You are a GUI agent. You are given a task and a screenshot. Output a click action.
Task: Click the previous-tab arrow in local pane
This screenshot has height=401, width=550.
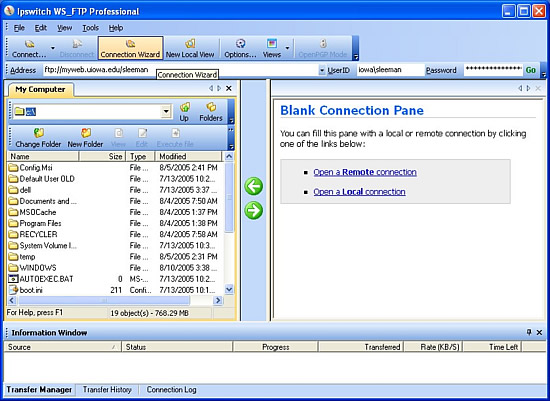click(211, 88)
